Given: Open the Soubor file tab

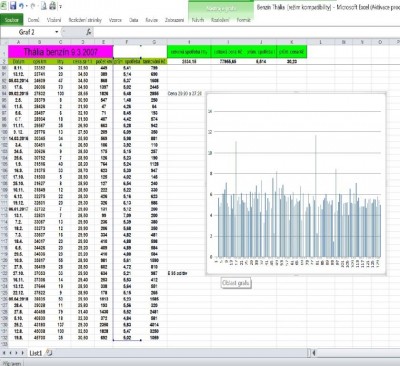Looking at the screenshot, I should 12,20.
